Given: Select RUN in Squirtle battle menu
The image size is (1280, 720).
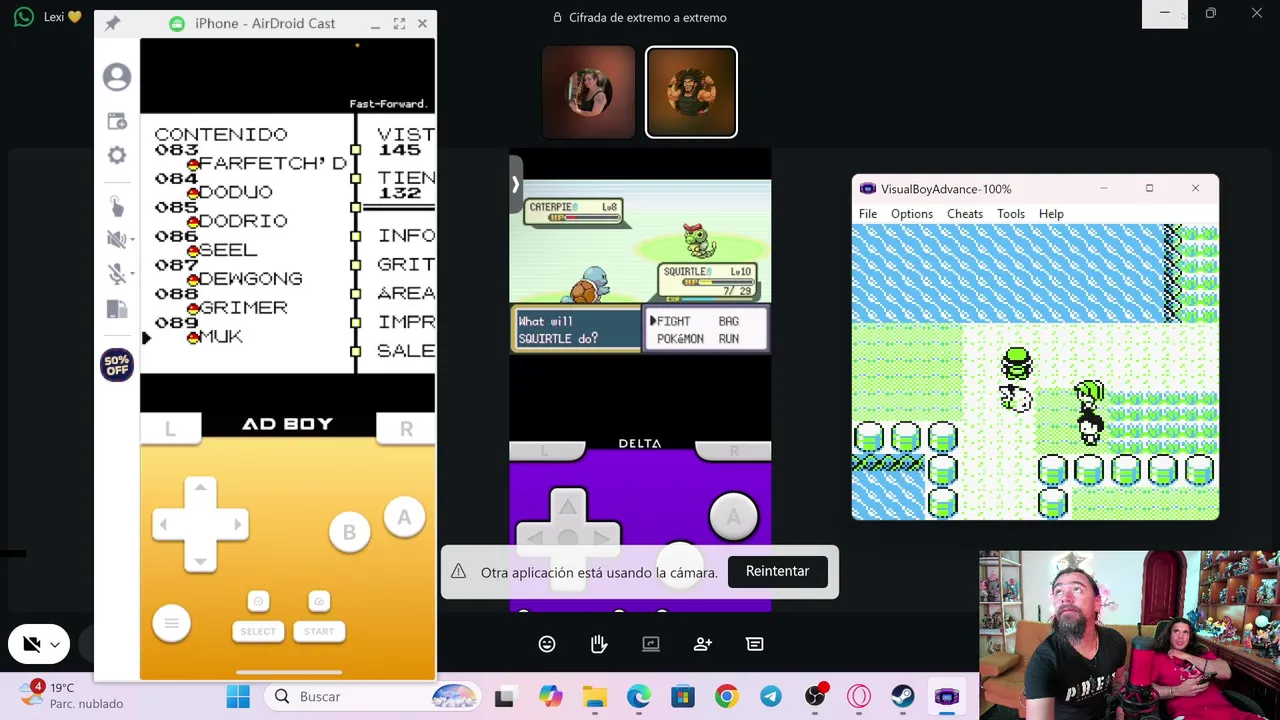Looking at the screenshot, I should click(729, 339).
